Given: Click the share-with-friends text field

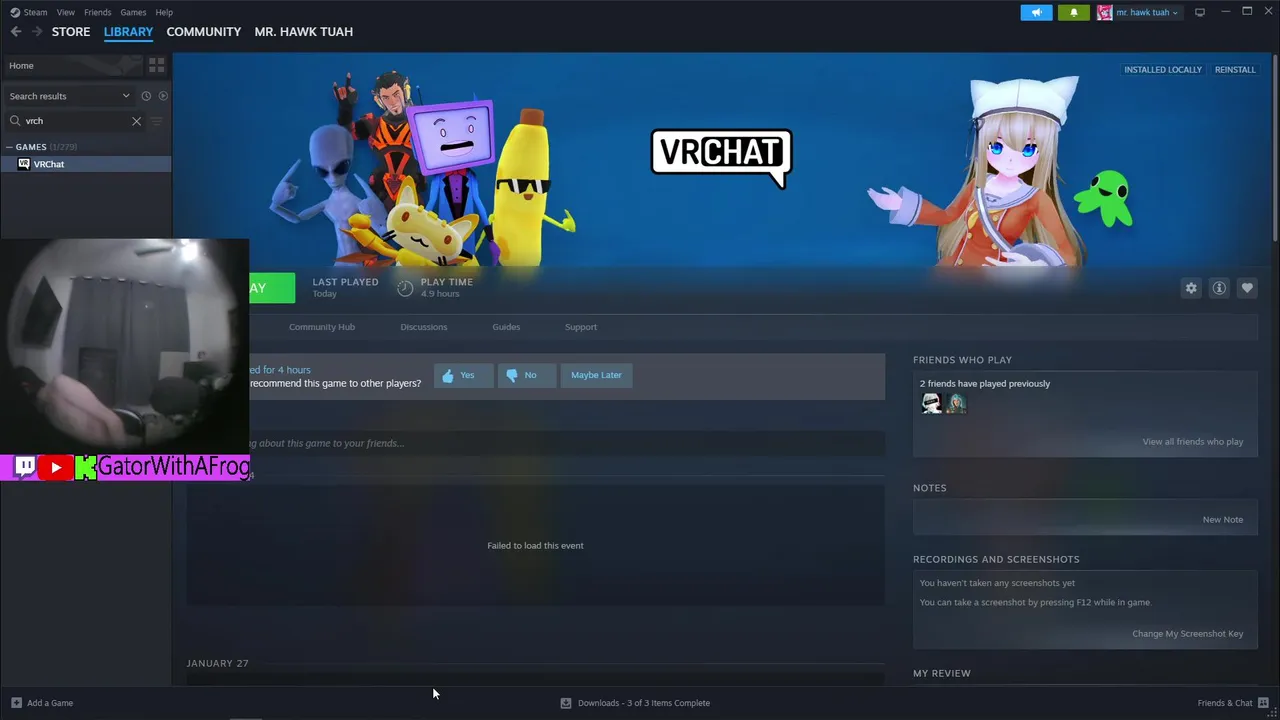Looking at the screenshot, I should coord(567,443).
